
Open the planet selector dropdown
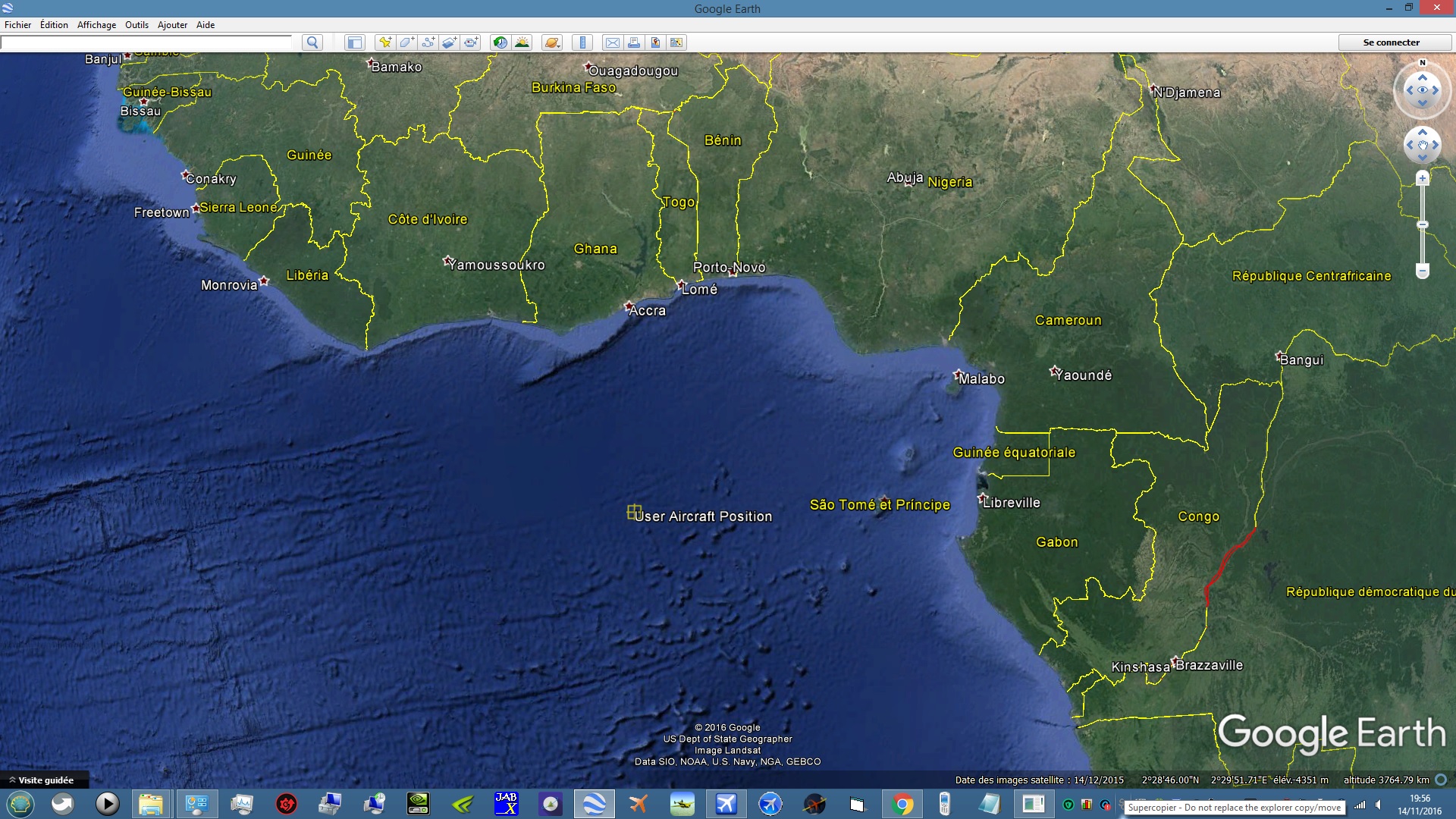click(x=552, y=42)
